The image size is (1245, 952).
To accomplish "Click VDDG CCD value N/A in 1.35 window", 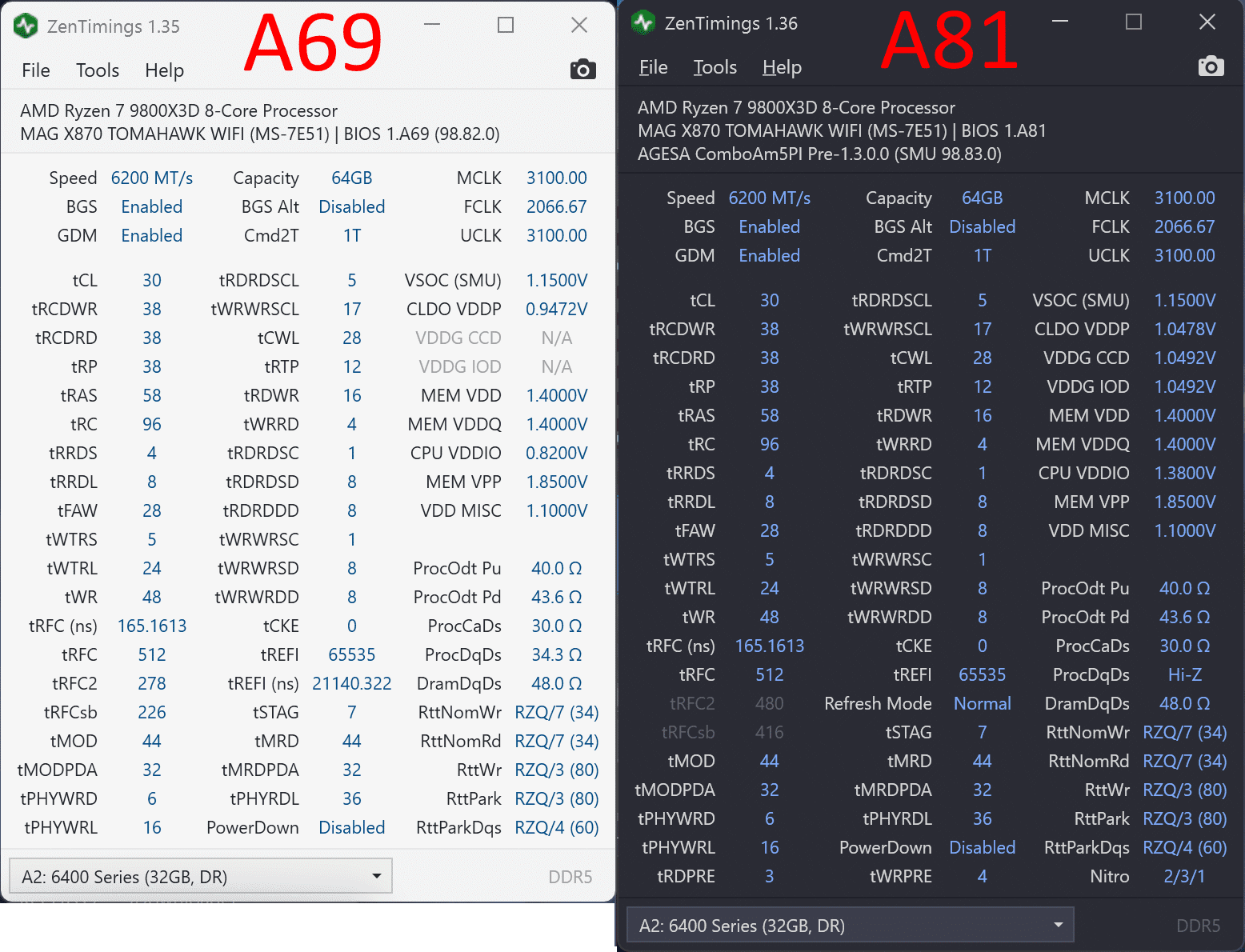I will click(x=557, y=338).
